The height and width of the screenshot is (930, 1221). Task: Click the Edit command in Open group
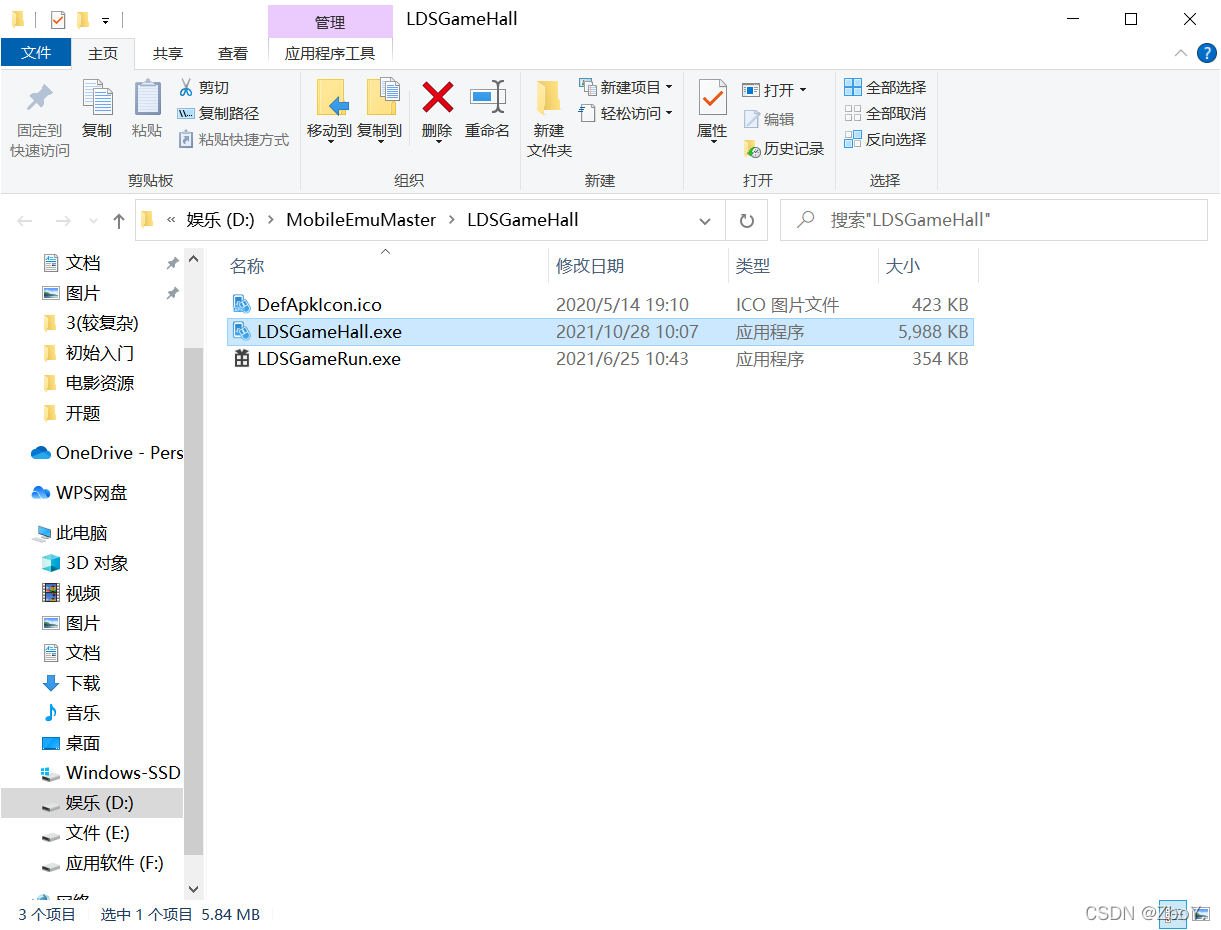[x=768, y=119]
